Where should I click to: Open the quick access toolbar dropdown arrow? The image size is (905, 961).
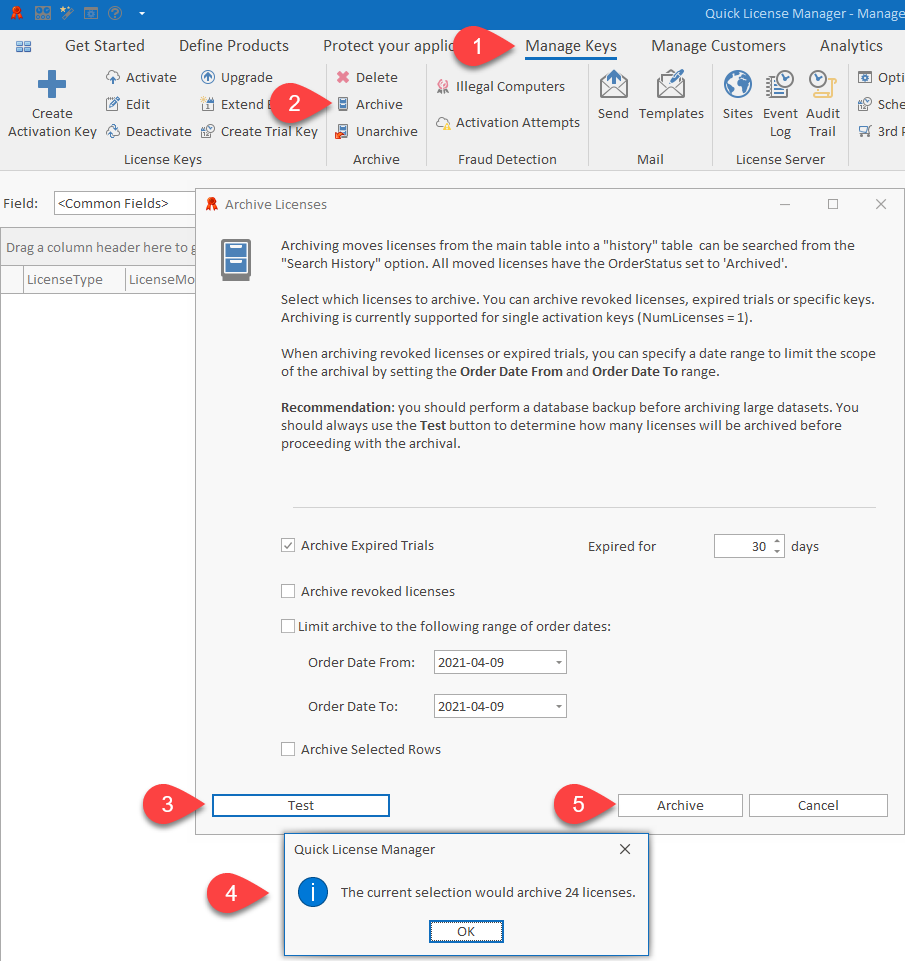click(142, 13)
